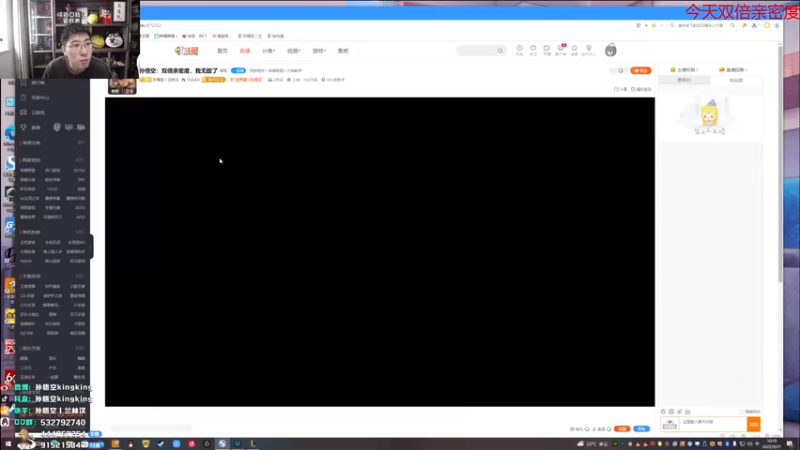Click the weather widget in taskbar
Screen dimensions: 800x450
coord(592,444)
